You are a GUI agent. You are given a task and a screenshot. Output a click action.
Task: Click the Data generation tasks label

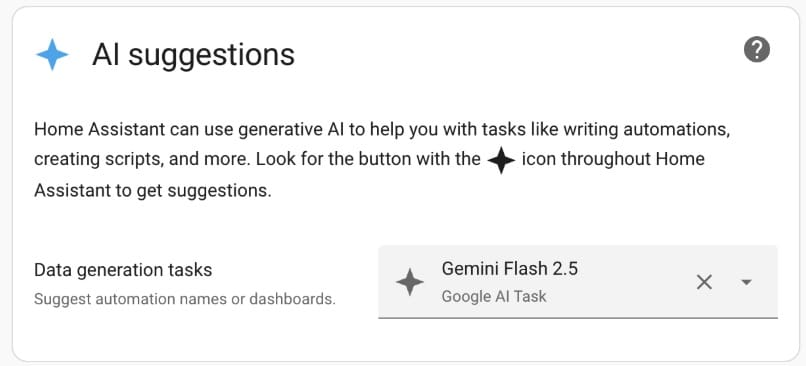click(123, 270)
